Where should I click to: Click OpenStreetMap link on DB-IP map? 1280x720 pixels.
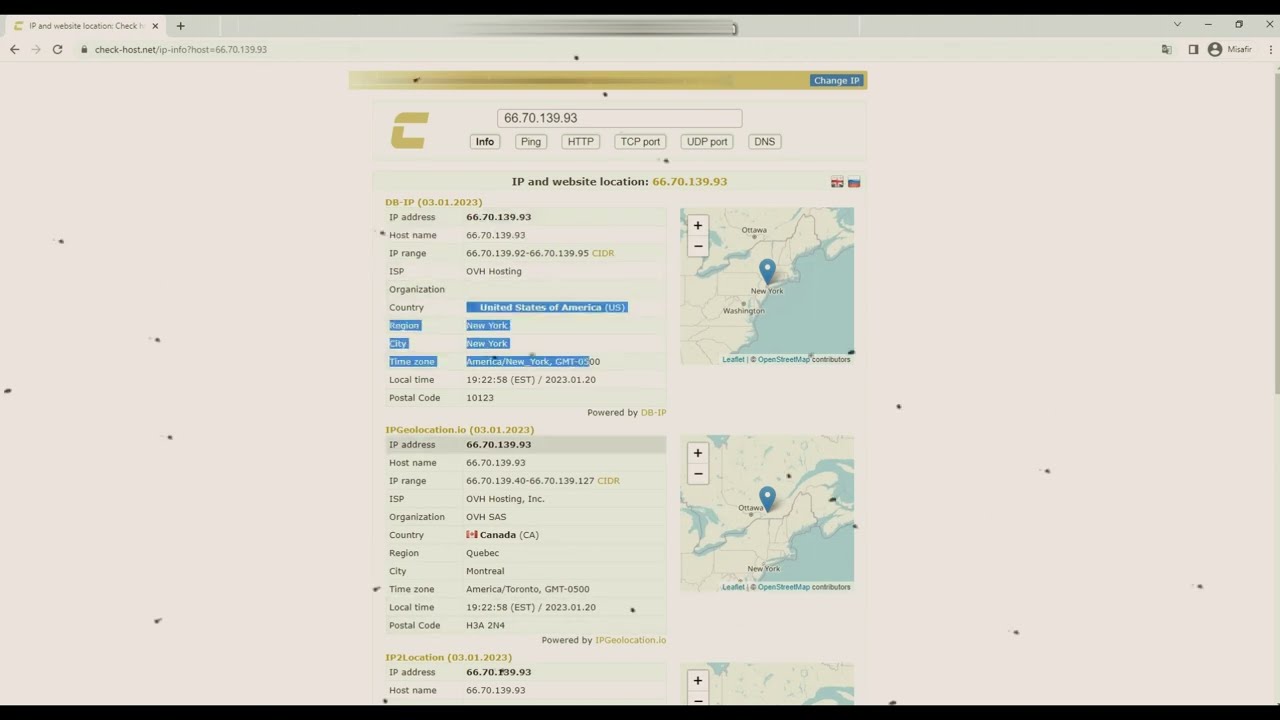click(784, 360)
